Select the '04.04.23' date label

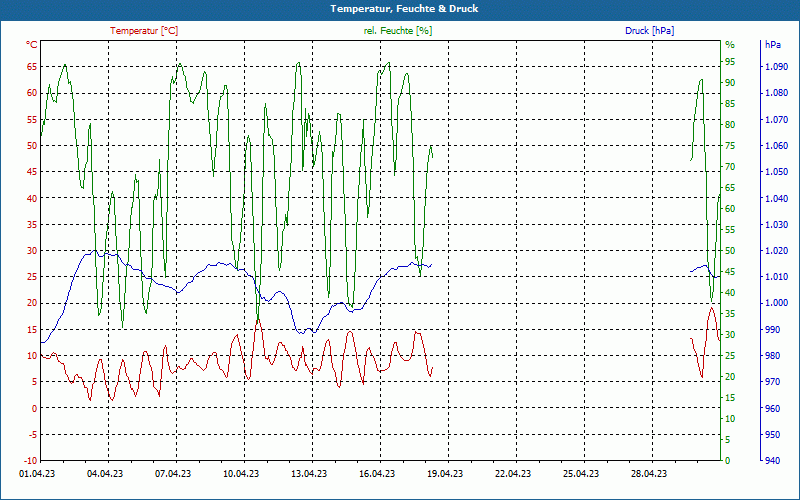(105, 473)
